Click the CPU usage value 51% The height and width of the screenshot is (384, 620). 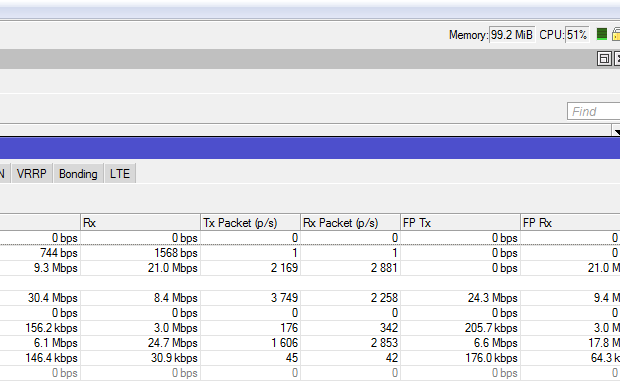577,35
